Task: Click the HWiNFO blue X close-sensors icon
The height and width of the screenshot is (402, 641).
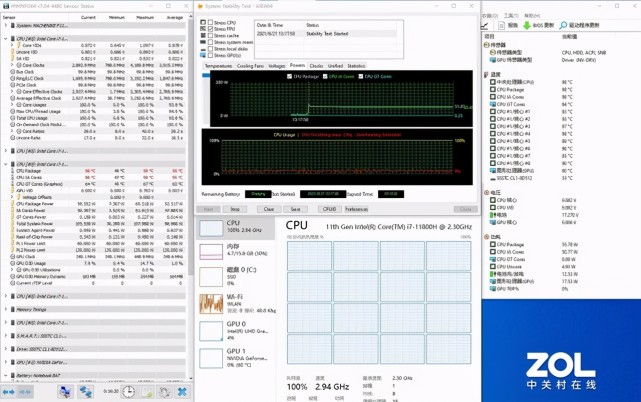Action: (182, 392)
